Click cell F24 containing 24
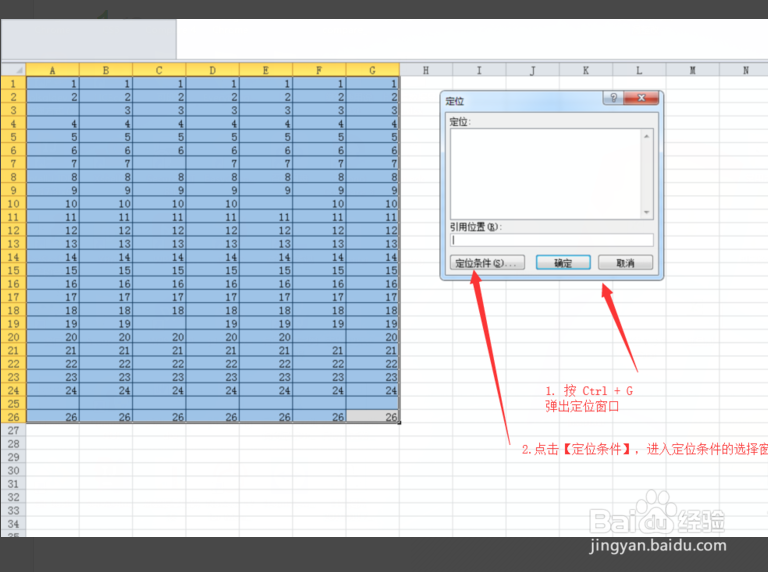 pos(319,390)
